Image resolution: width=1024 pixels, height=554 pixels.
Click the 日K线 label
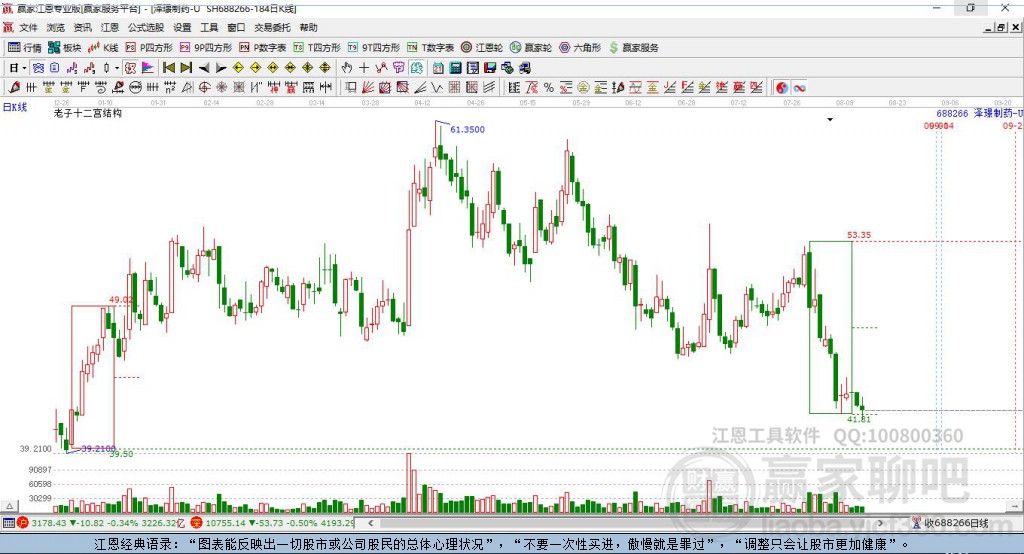tap(15, 107)
